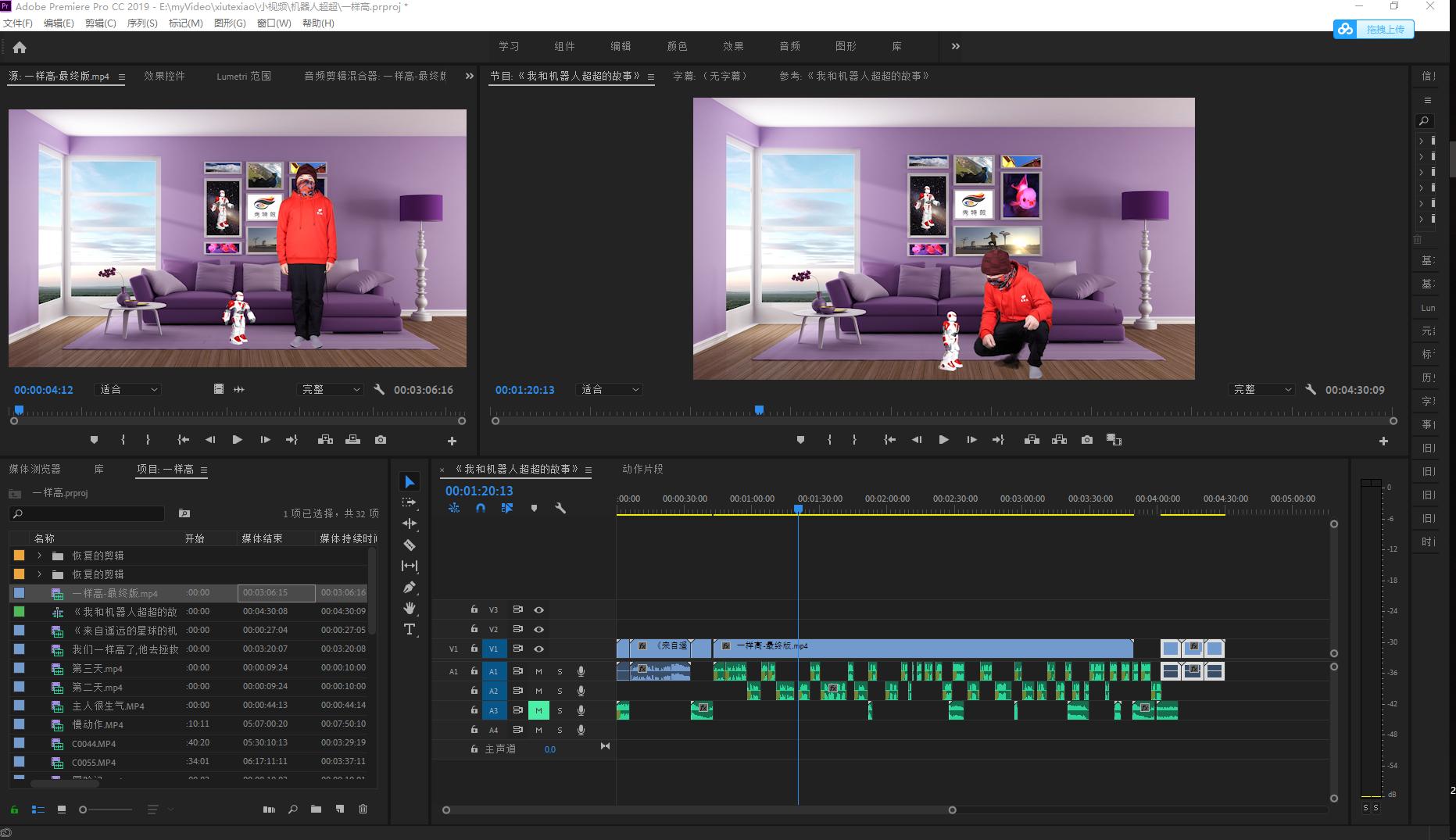Toggle mute on audio track A3
1456x840 pixels.
[x=538, y=710]
